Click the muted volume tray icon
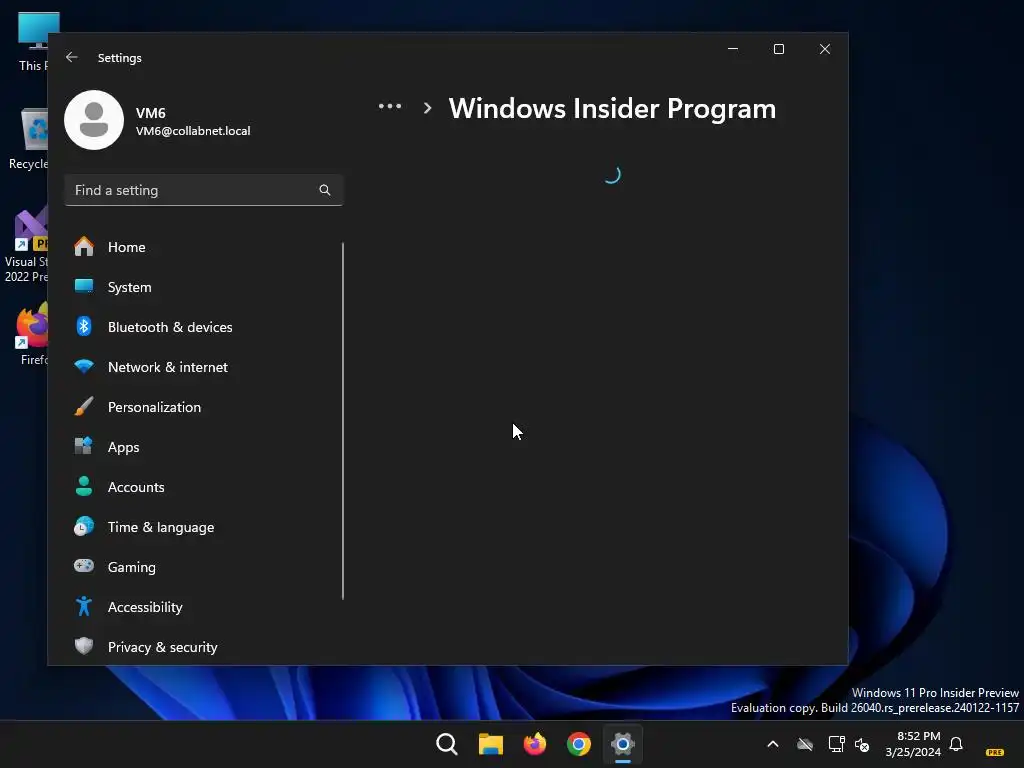 click(862, 744)
